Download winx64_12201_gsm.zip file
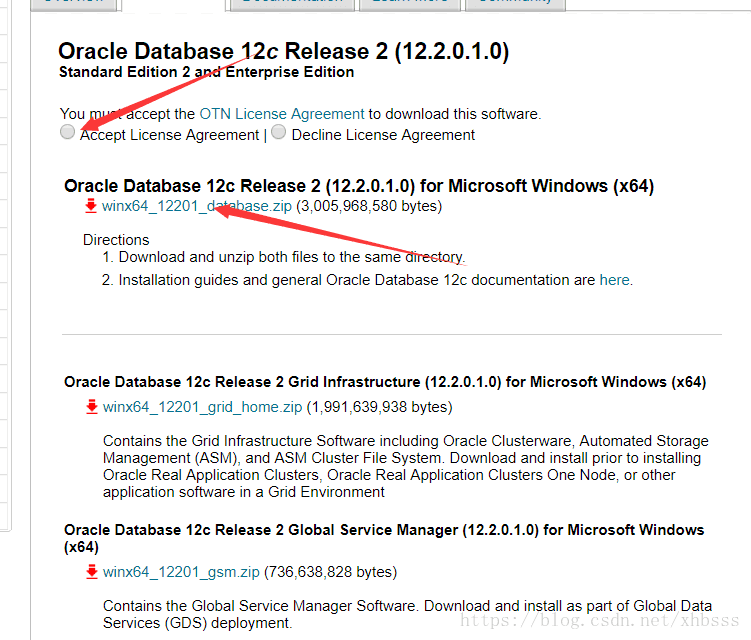This screenshot has width=751, height=640. click(181, 571)
